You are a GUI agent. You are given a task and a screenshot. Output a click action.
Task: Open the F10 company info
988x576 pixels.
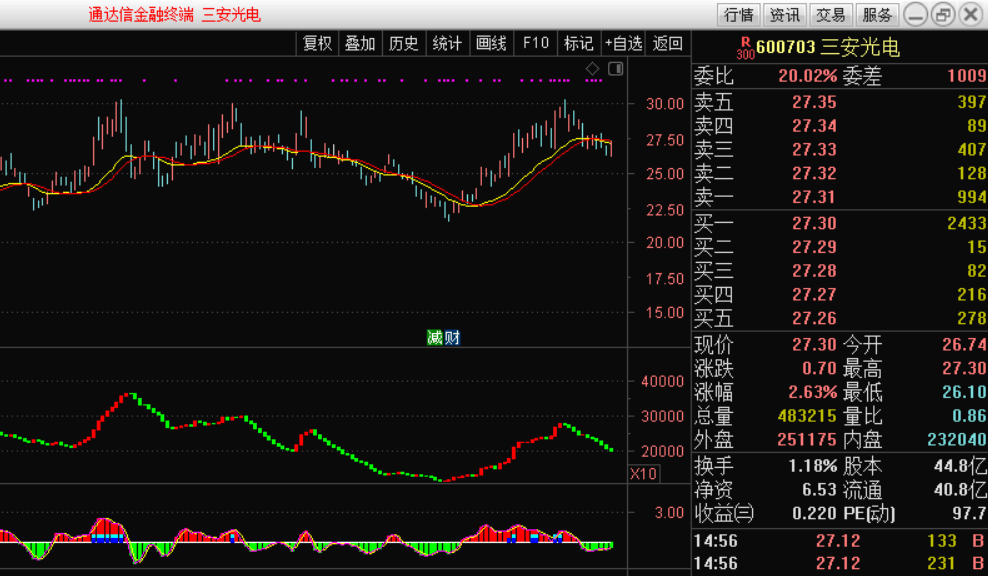(x=536, y=43)
